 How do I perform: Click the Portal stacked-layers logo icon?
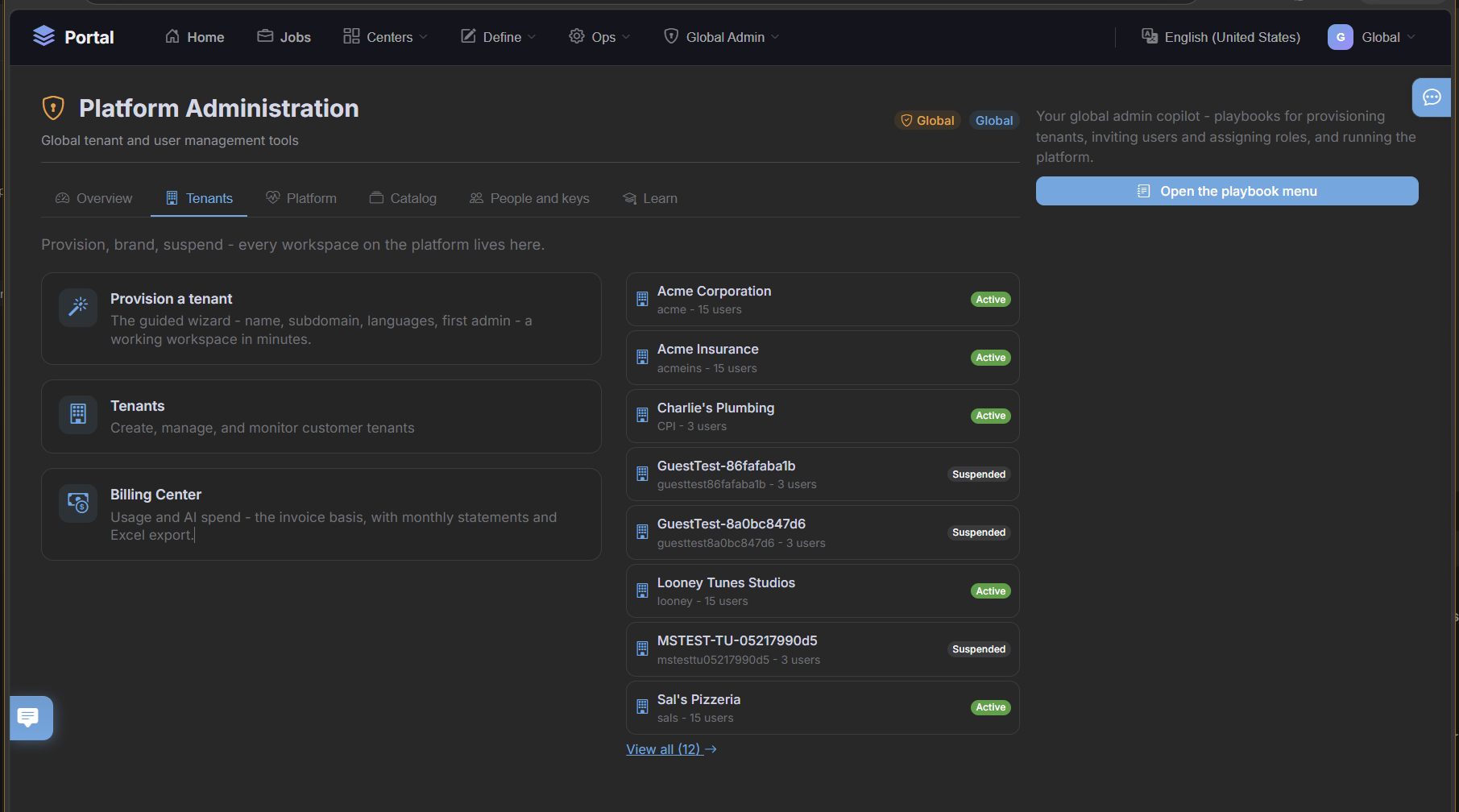(x=44, y=36)
